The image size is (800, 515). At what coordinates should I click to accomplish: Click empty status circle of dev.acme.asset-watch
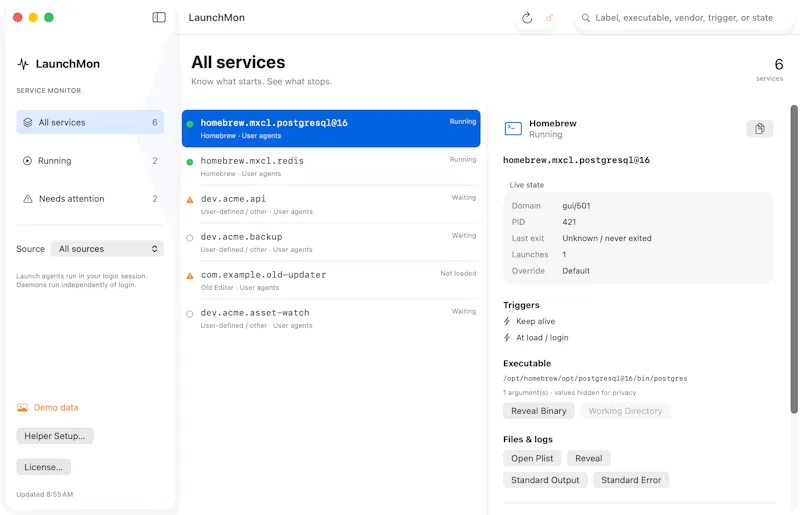coord(190,314)
